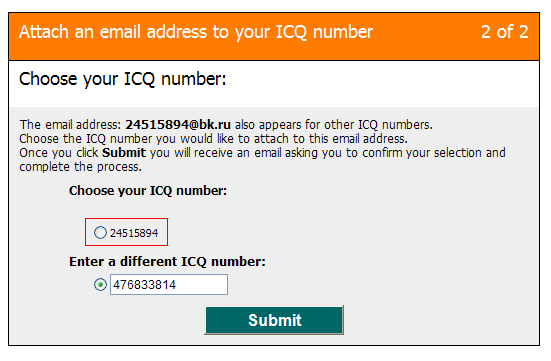
Task: Click the green Submit button
Action: tap(274, 320)
